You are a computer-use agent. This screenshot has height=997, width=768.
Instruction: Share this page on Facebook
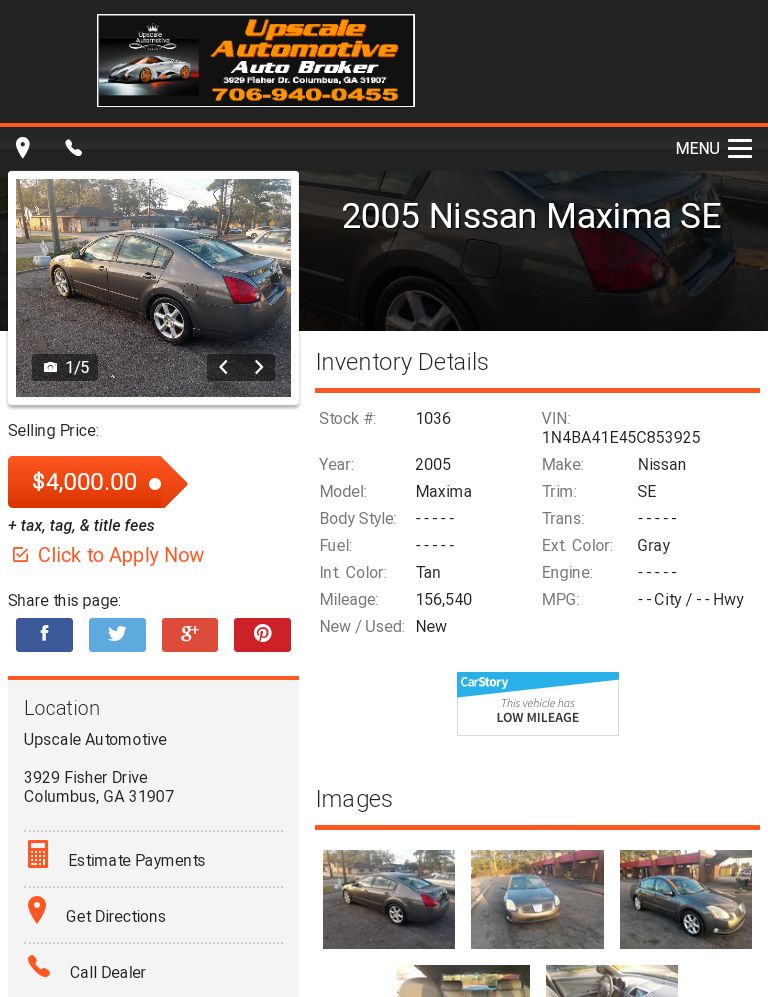coord(45,635)
